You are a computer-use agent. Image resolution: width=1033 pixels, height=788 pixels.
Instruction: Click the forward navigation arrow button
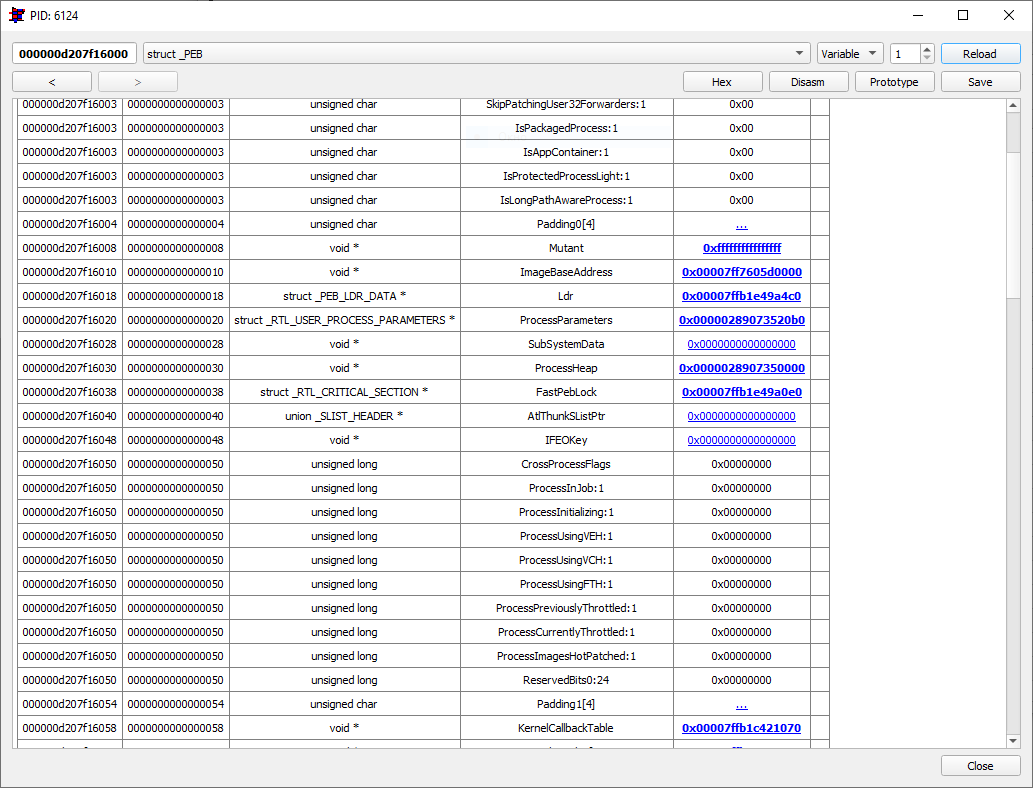[138, 82]
